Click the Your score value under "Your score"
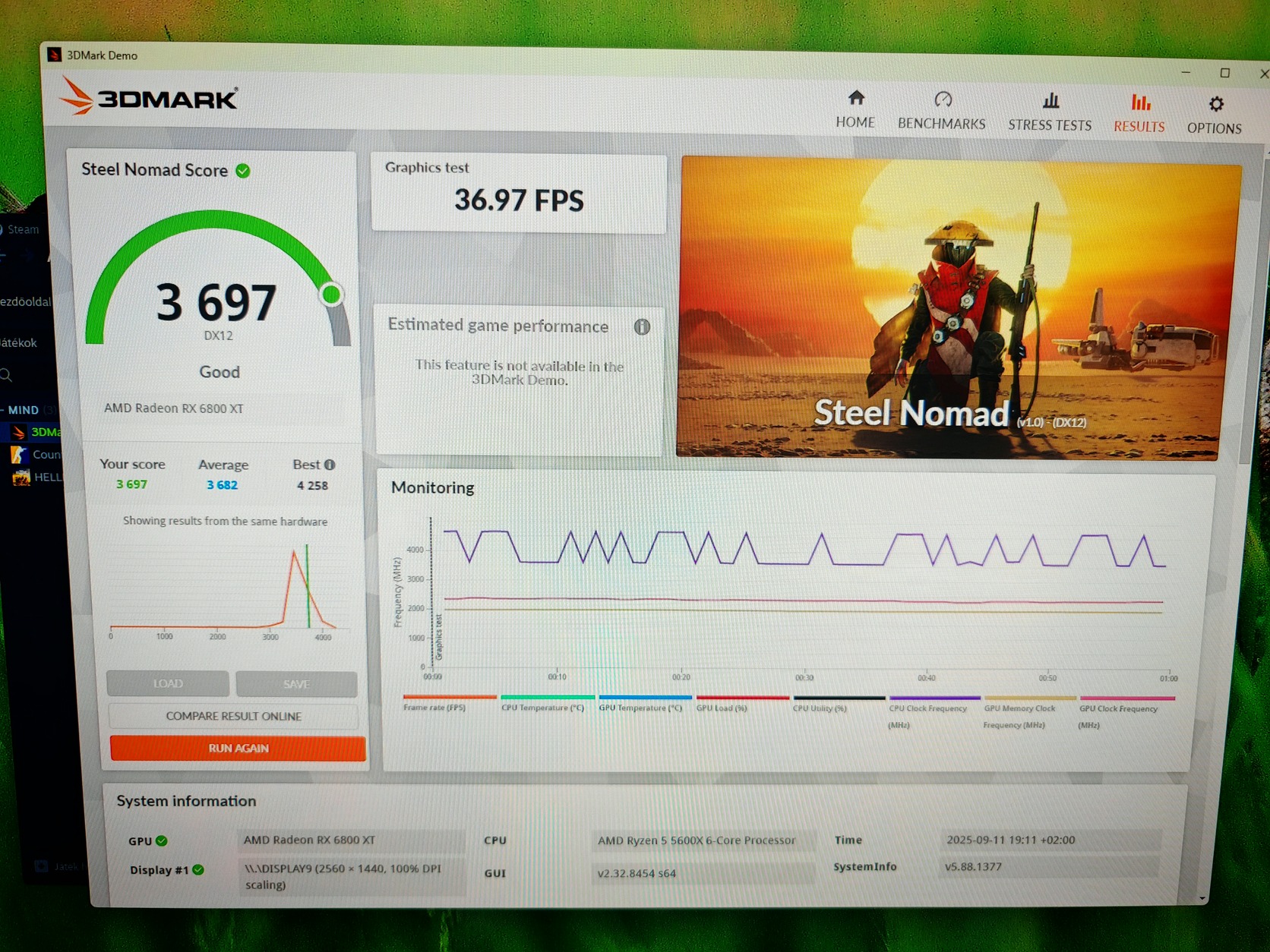Image resolution: width=1270 pixels, height=952 pixels. [x=131, y=484]
